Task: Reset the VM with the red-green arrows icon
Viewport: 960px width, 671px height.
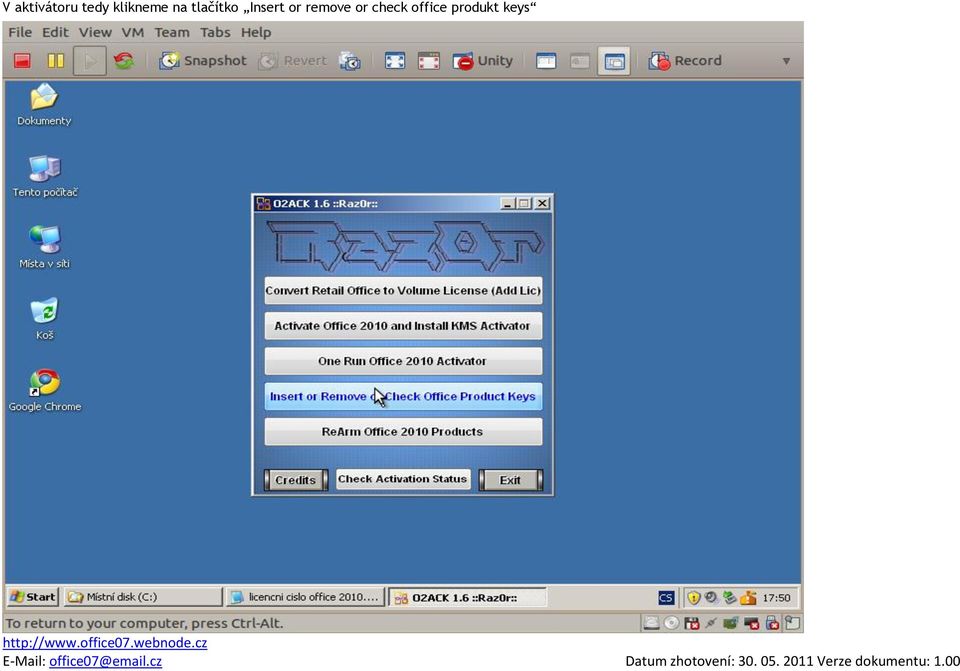Action: pyautogui.click(x=124, y=61)
